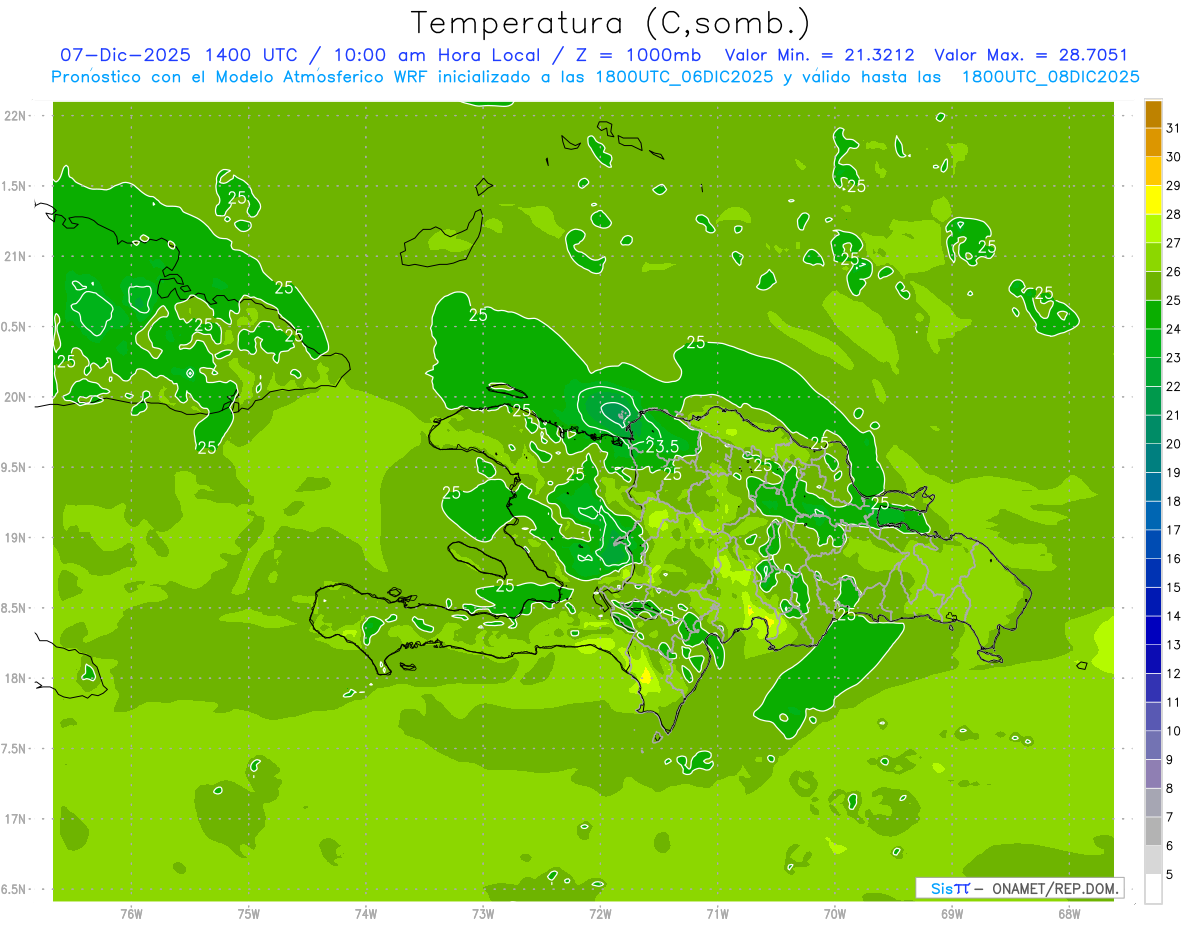The width and height of the screenshot is (1200, 927).
Task: Click the '72W' longitude axis label
Action: coord(600,913)
